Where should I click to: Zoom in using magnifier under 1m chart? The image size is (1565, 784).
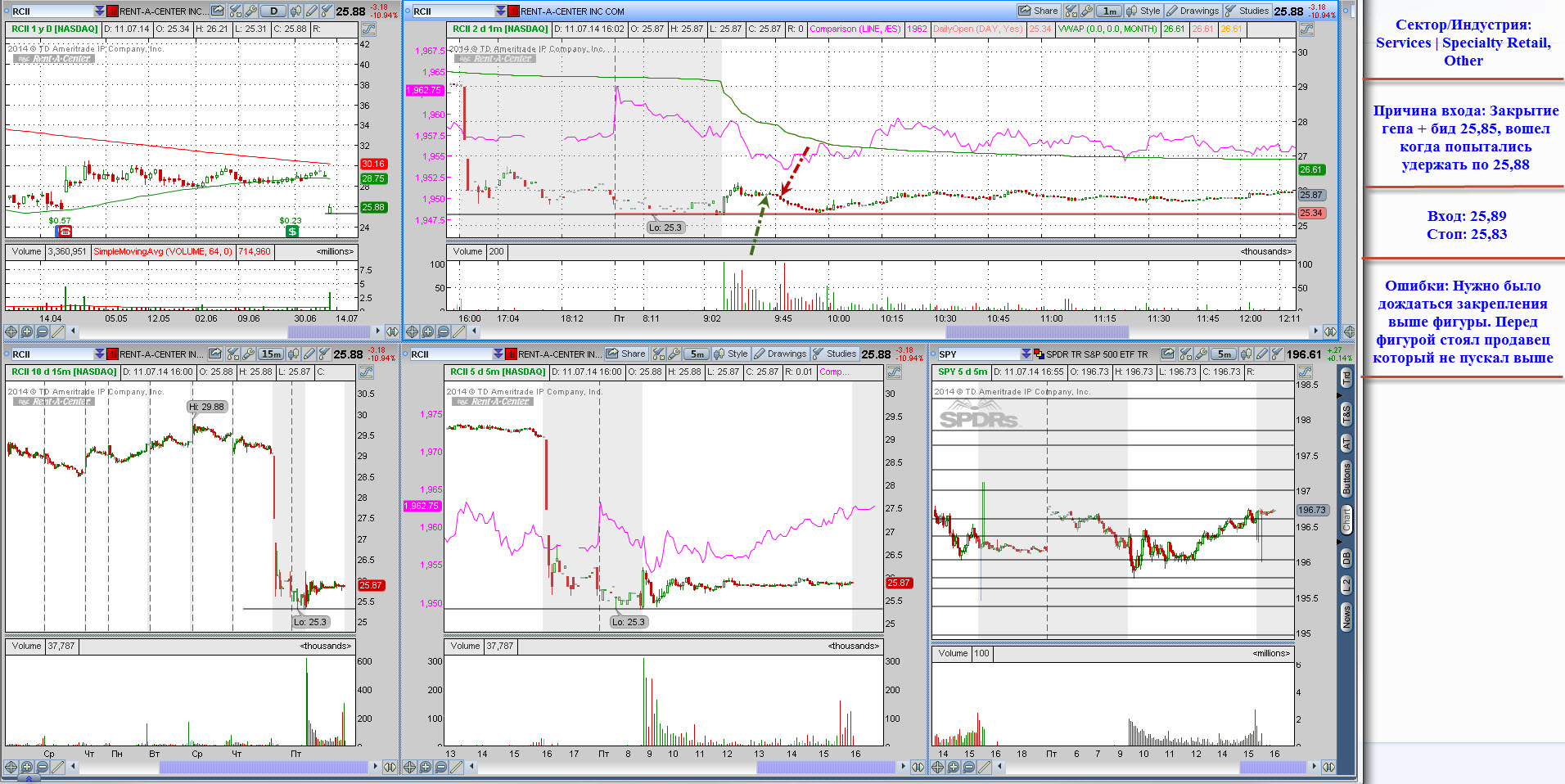(428, 331)
